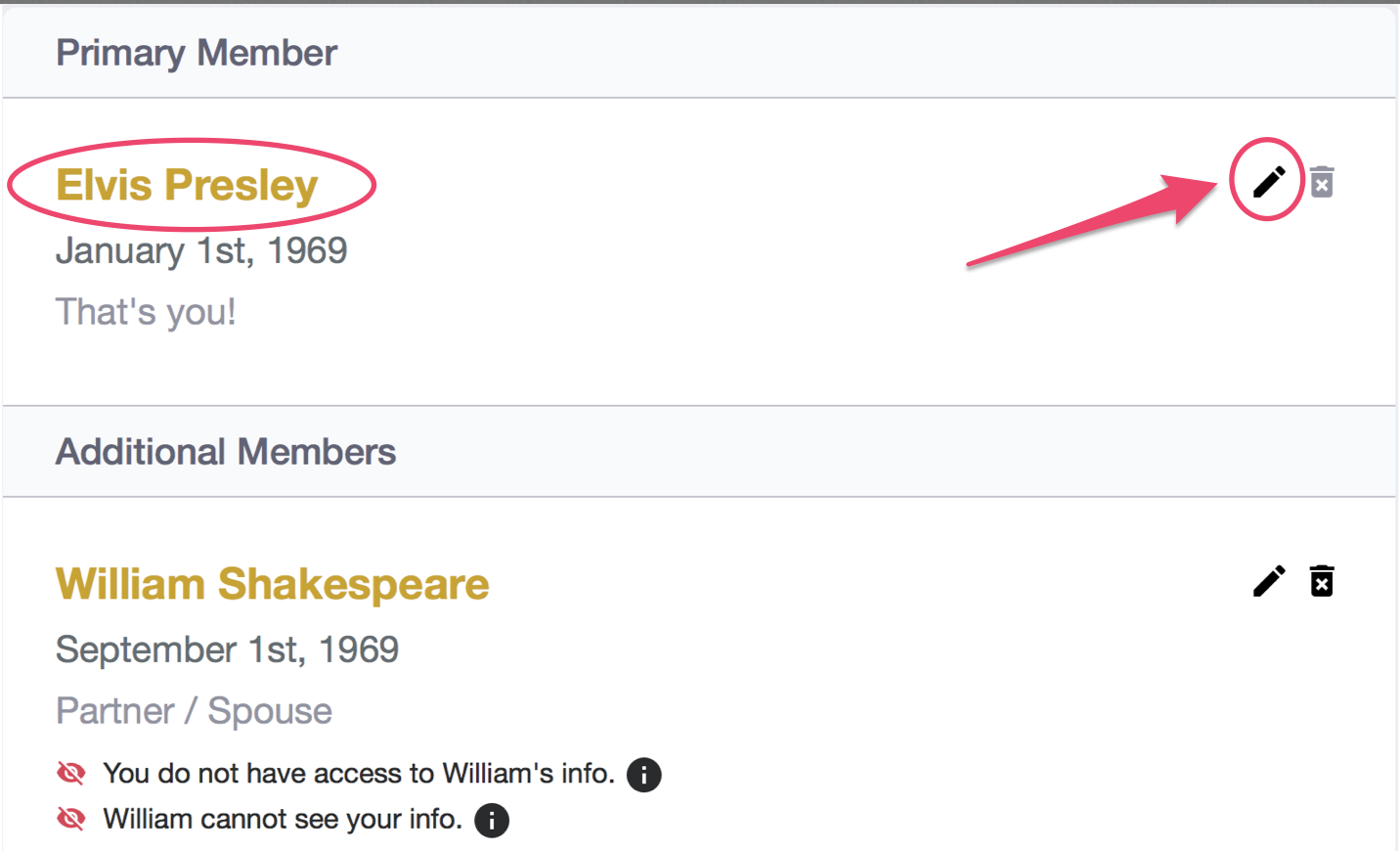Open the Elvis Presley member name link
This screenshot has width=1400, height=851.
pyautogui.click(x=187, y=185)
